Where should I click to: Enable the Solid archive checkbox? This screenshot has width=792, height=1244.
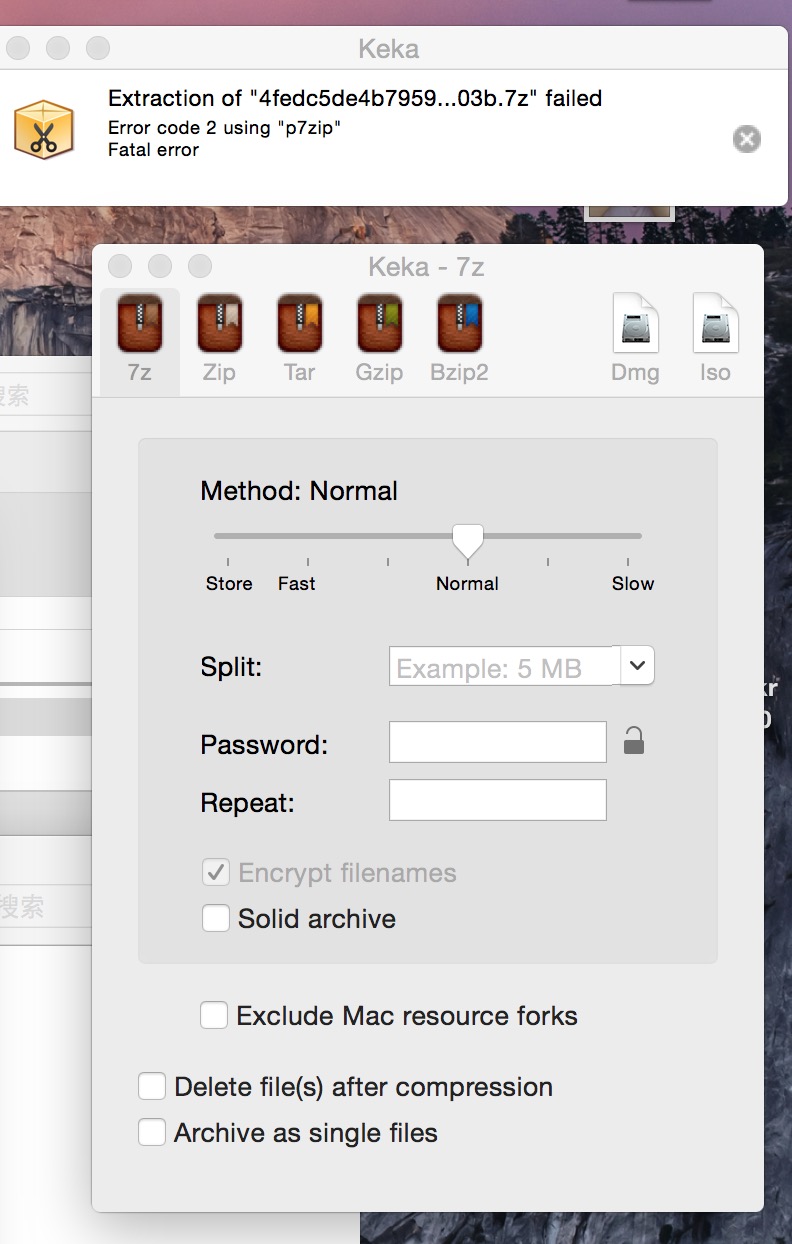point(216,918)
